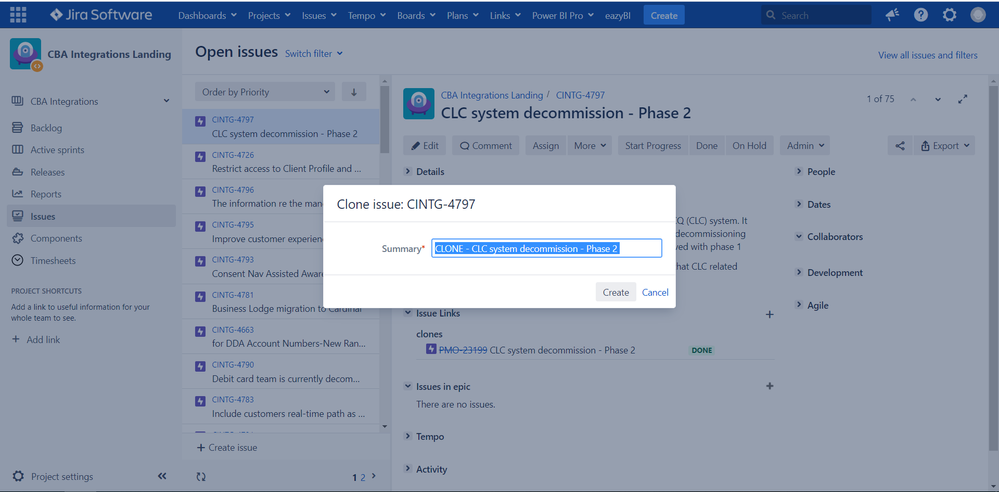The width and height of the screenshot is (999, 492).
Task: Click the Done transition button
Action: coord(707,145)
